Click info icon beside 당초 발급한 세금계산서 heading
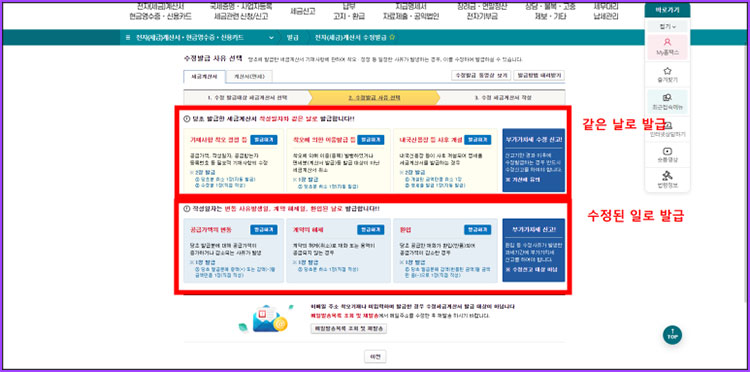 (x=186, y=118)
